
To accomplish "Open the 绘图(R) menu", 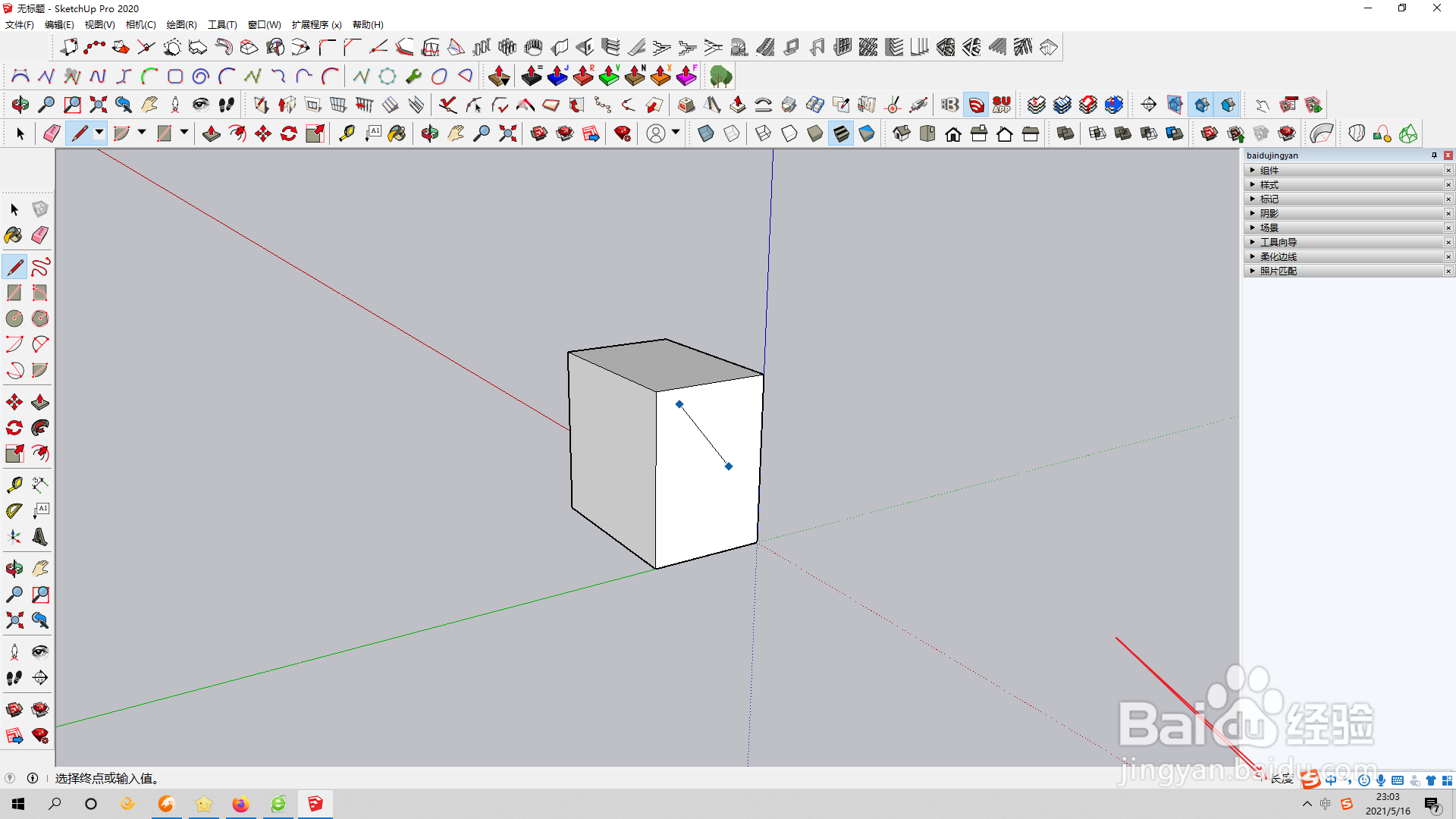I will (181, 25).
